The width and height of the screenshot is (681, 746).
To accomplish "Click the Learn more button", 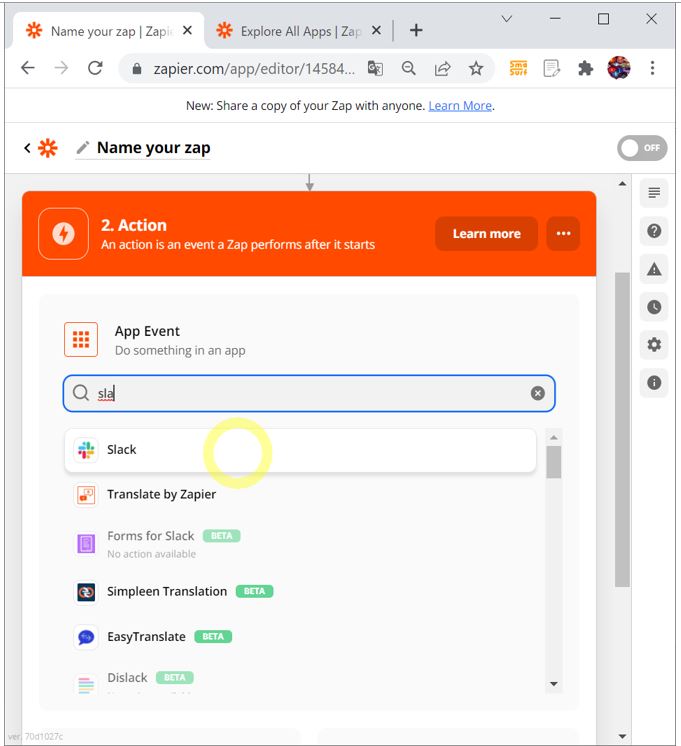I will [486, 234].
